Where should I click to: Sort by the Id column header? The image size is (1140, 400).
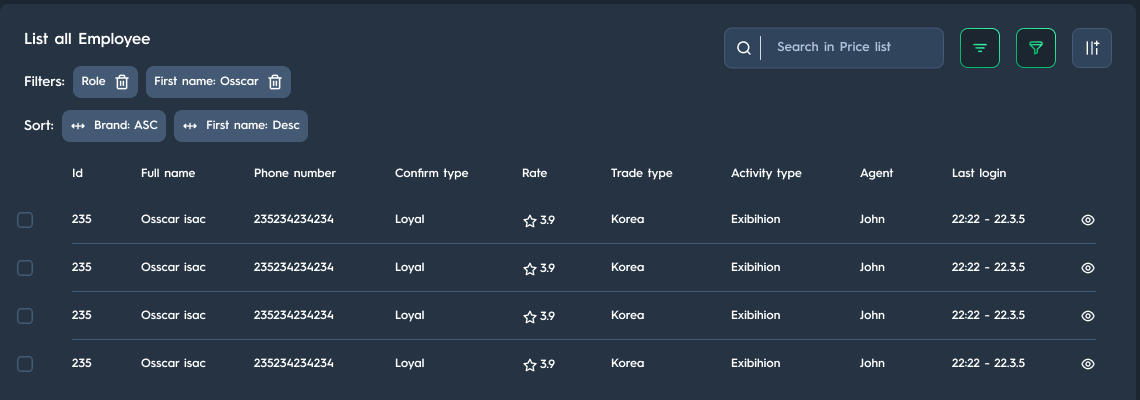77,173
